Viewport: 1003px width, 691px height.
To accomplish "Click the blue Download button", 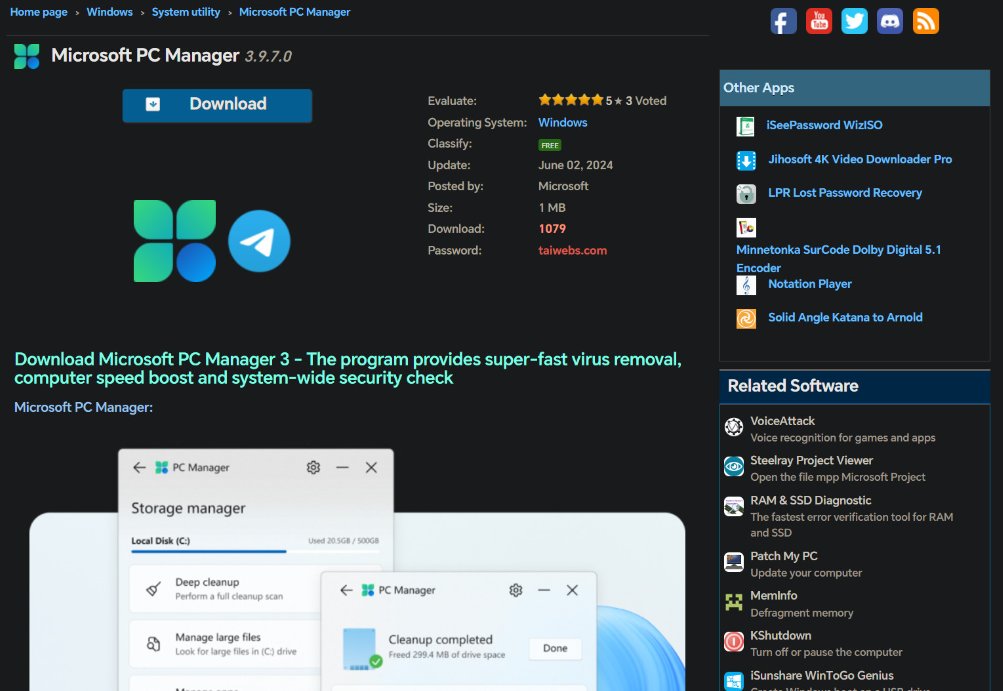I will click(217, 105).
